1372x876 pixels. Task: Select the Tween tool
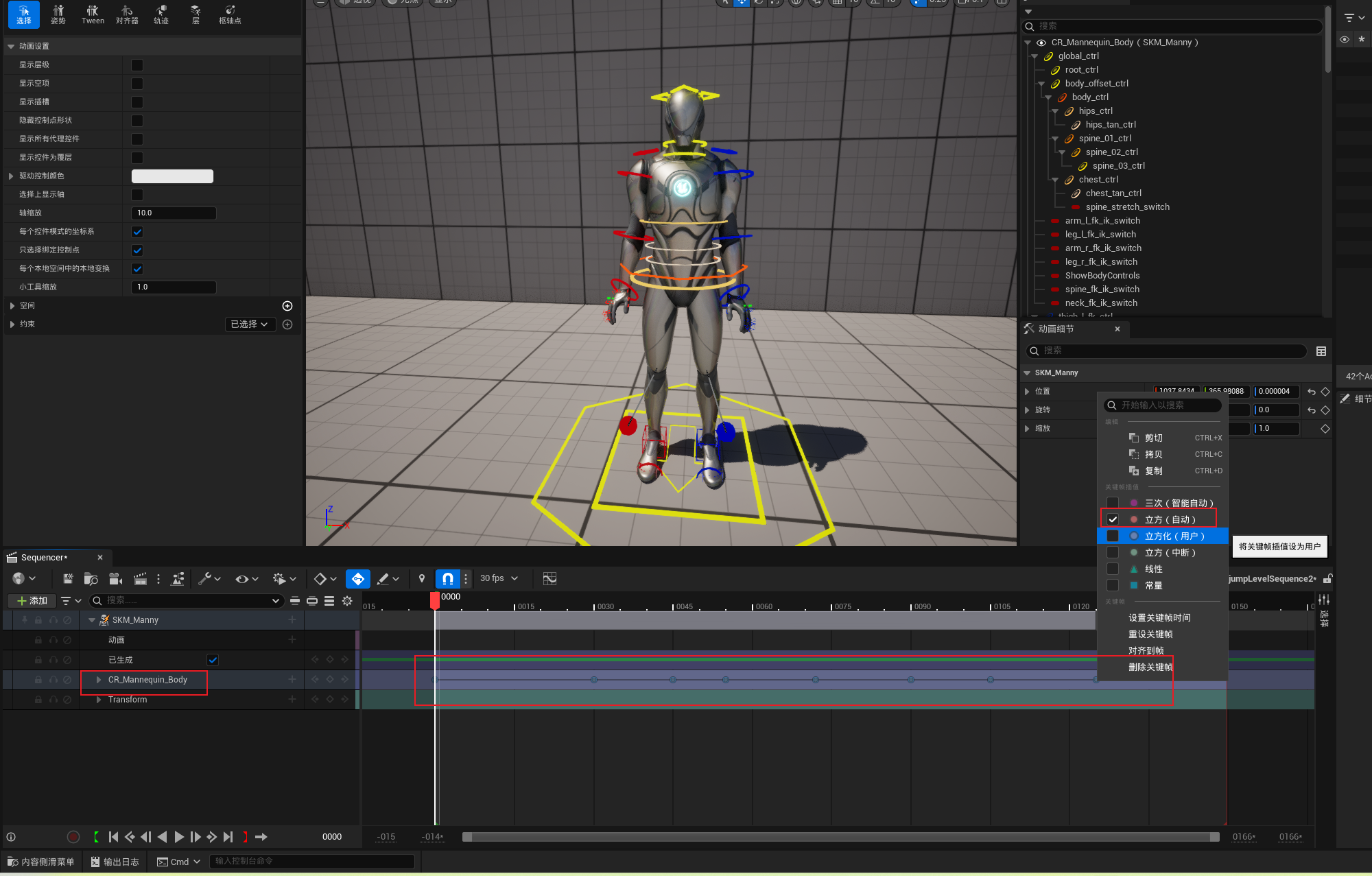93,14
